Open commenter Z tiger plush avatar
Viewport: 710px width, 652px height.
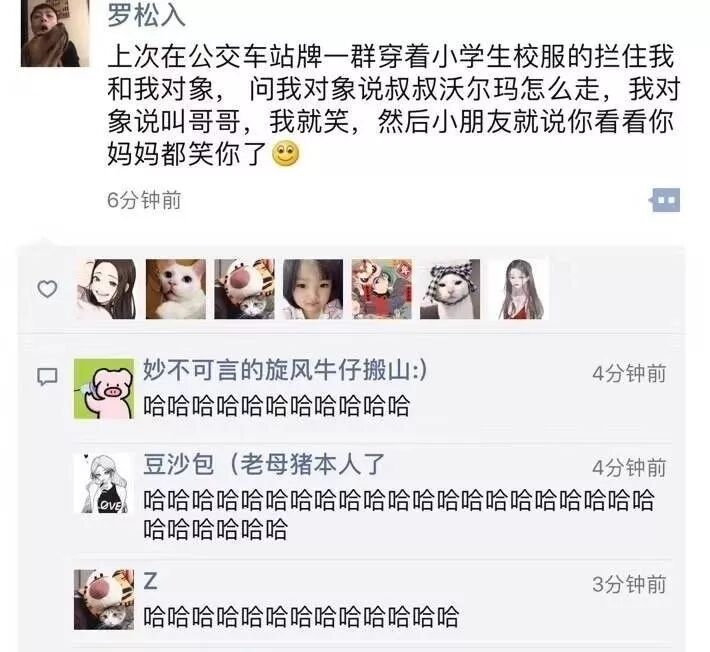(x=104, y=599)
